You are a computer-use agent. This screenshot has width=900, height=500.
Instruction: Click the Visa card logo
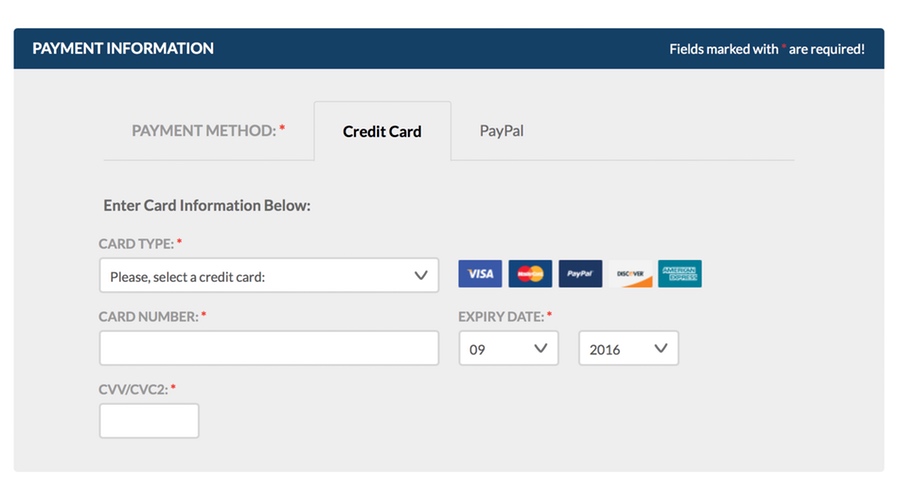(x=480, y=274)
